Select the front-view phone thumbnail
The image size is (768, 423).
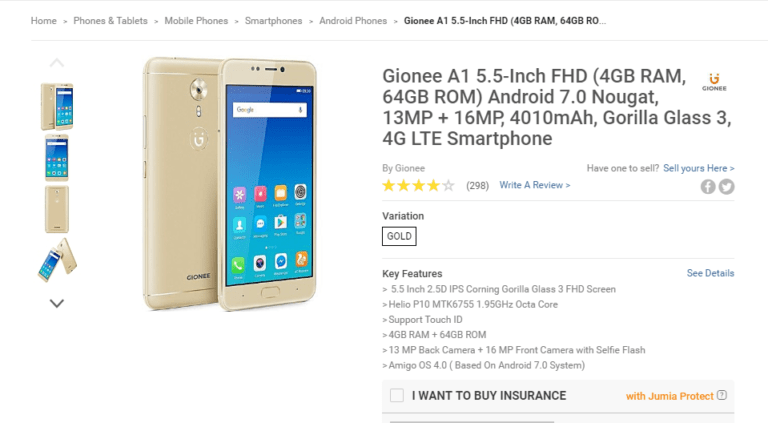point(57,158)
